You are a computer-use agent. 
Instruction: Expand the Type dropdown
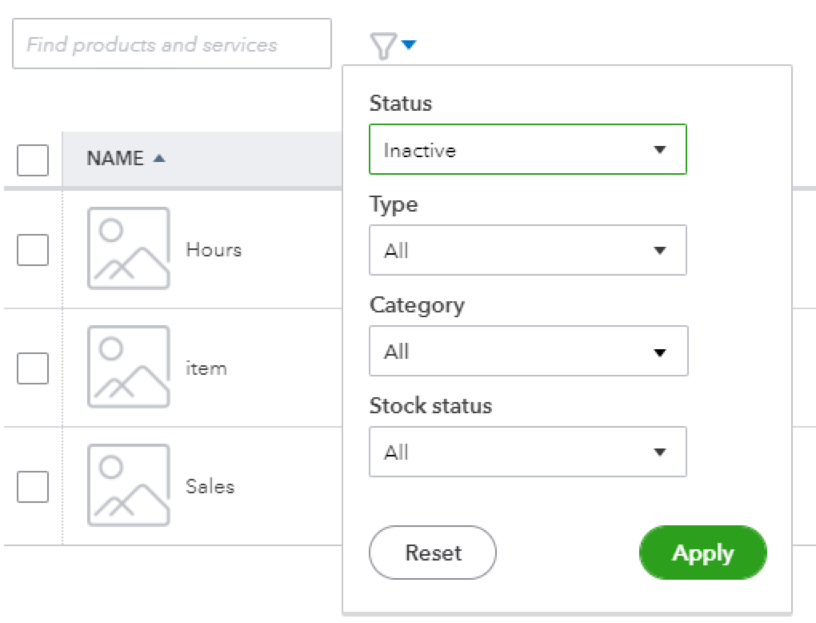[527, 250]
